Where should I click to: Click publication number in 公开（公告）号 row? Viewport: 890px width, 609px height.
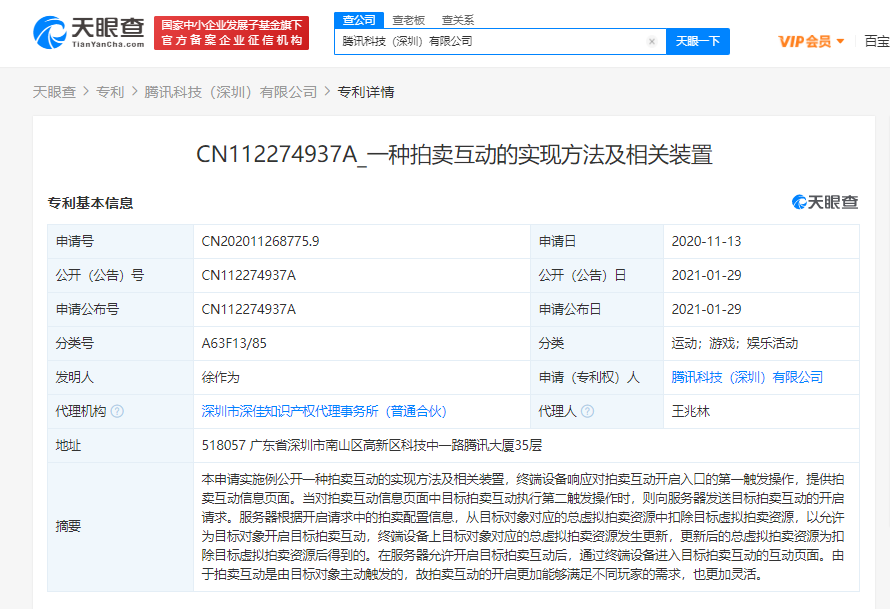[248, 275]
